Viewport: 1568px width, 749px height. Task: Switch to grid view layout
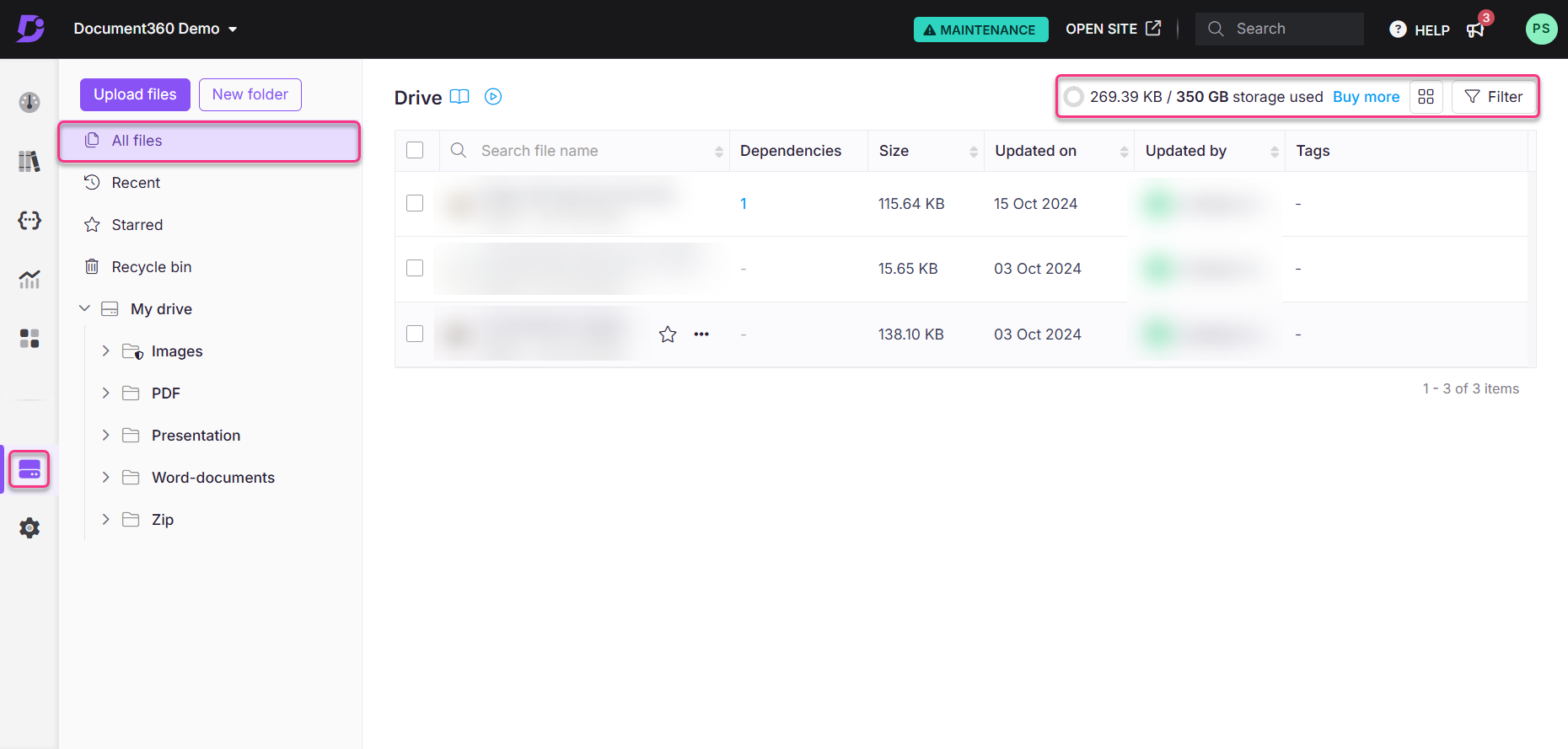(1426, 97)
